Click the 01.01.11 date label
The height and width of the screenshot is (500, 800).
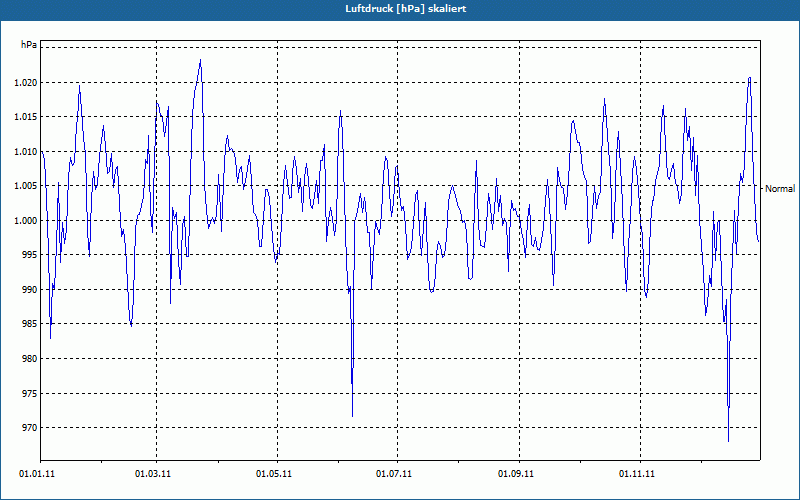click(37, 474)
